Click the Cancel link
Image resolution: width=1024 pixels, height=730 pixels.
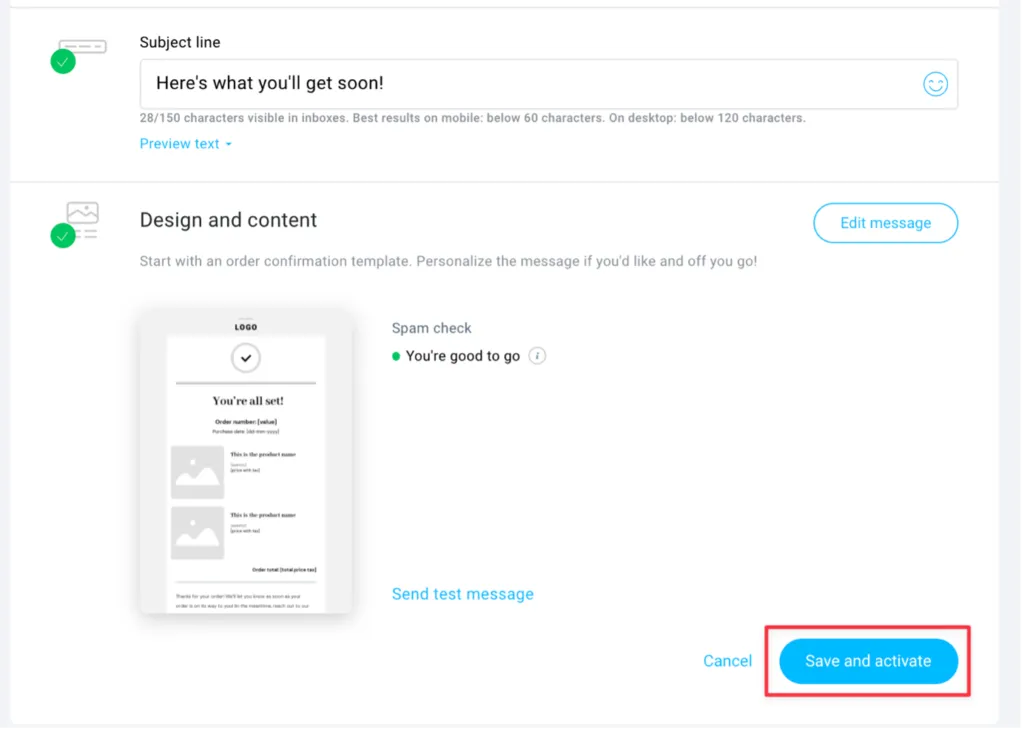(729, 663)
